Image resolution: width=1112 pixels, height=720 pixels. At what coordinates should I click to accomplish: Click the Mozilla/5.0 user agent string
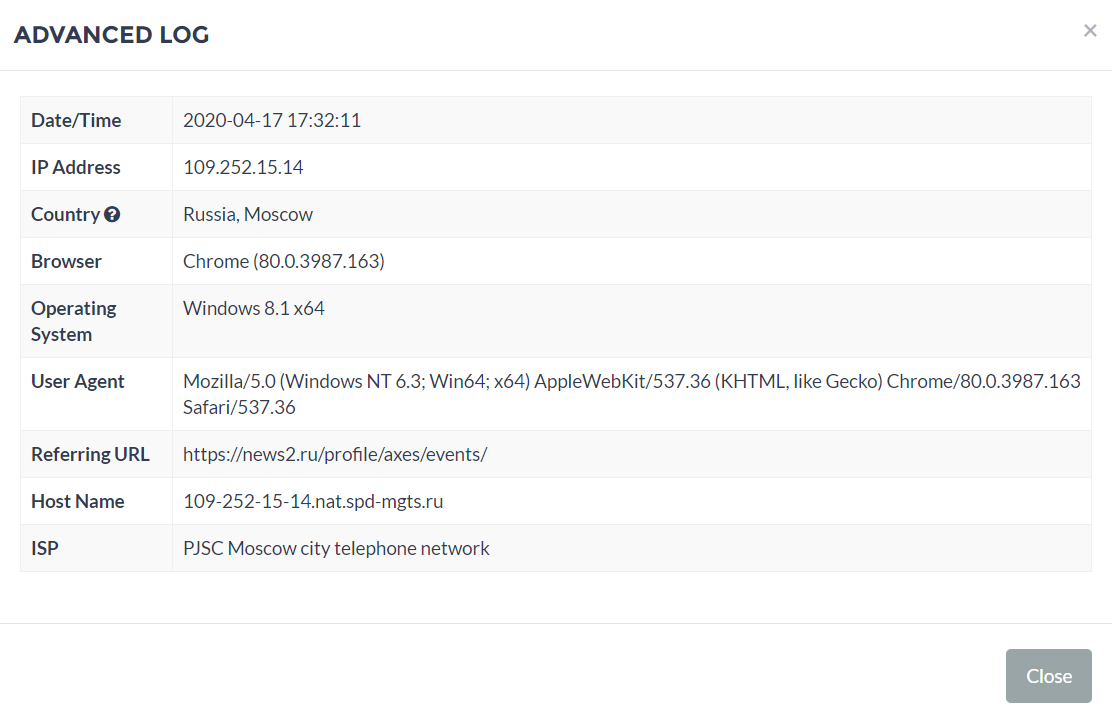click(x=631, y=394)
